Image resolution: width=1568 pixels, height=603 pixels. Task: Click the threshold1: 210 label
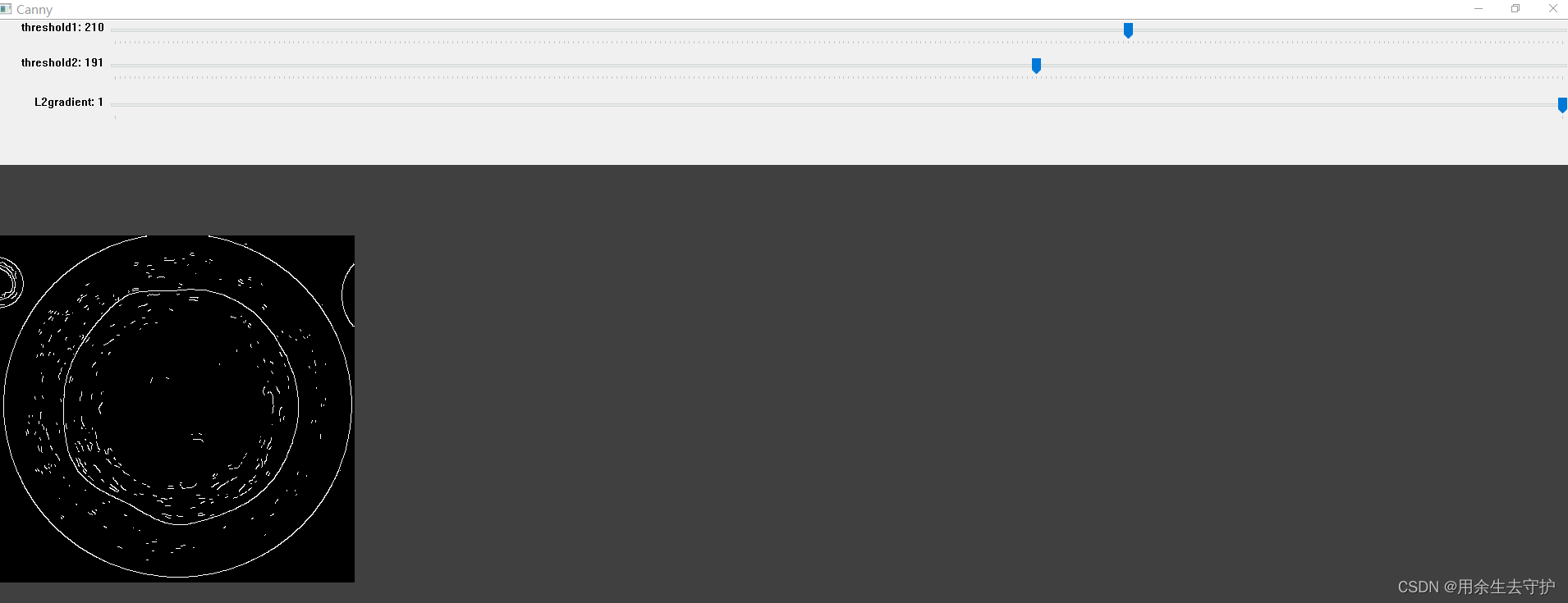click(x=62, y=28)
